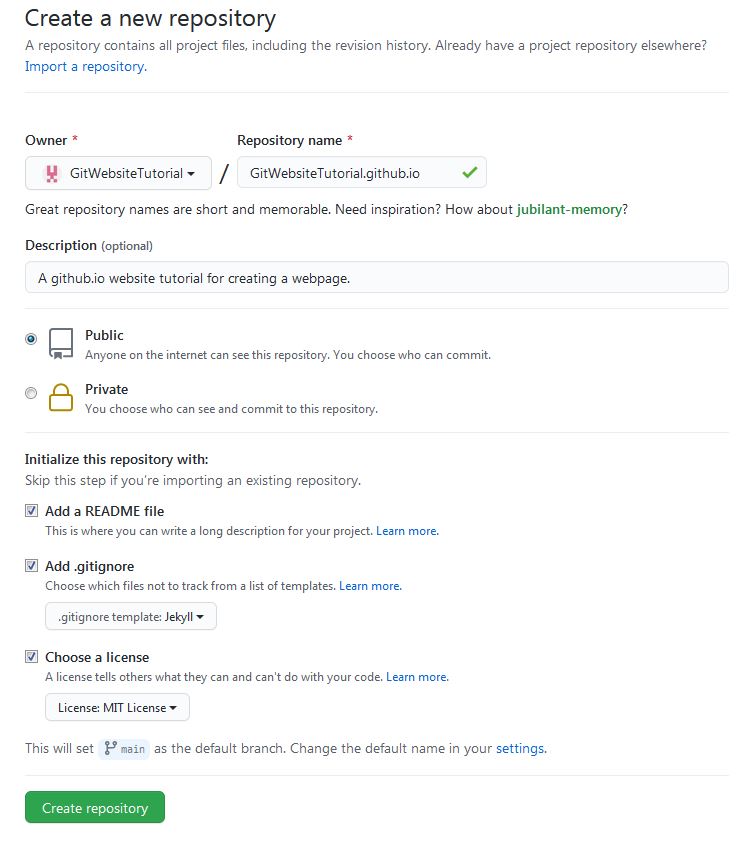Open the .gitignore template Jekyll dropdown

tap(130, 616)
